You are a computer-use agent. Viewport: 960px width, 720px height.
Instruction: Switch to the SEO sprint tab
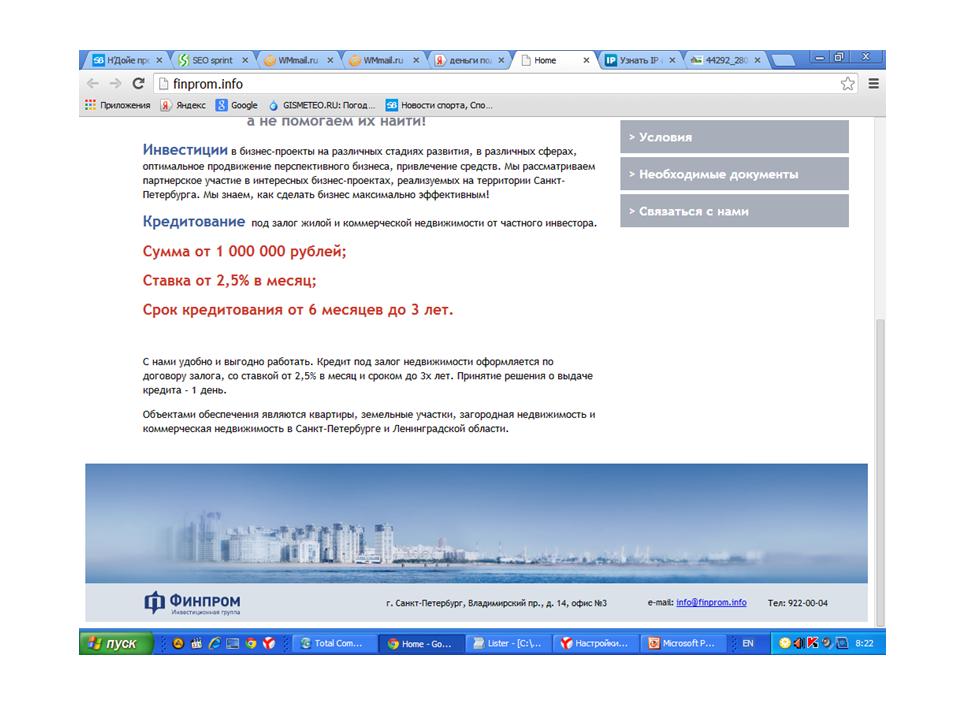[x=212, y=60]
